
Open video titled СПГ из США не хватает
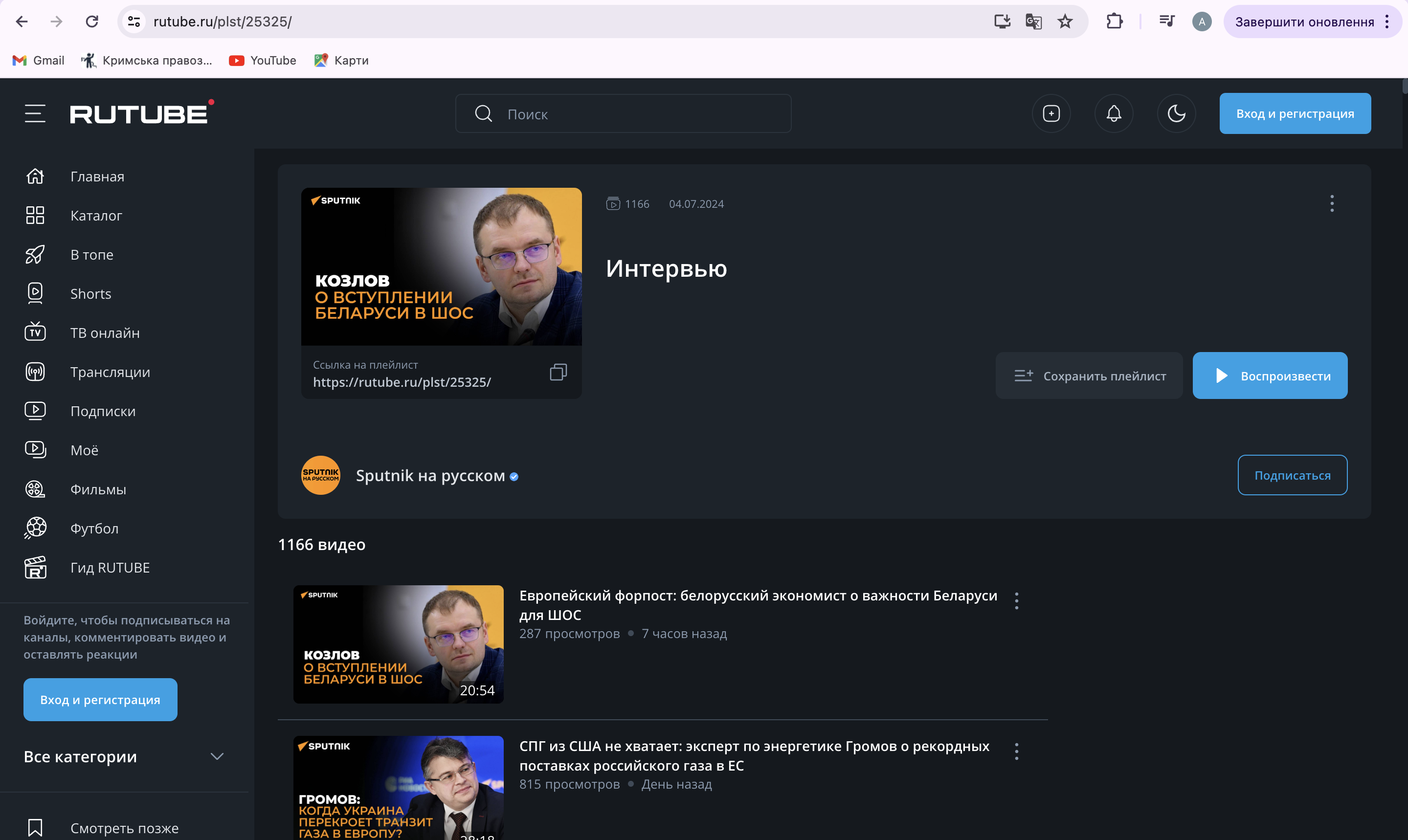(754, 756)
